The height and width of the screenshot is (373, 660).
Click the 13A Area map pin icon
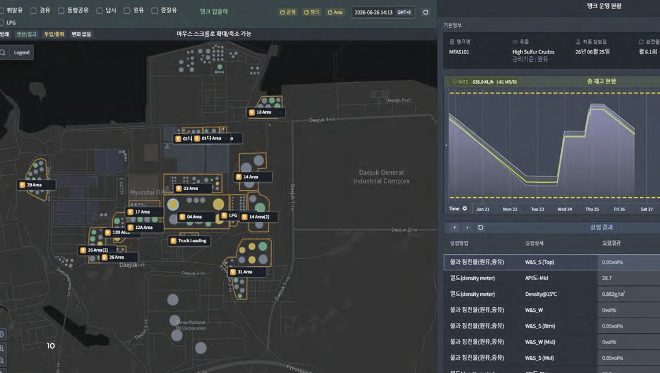coord(130,227)
